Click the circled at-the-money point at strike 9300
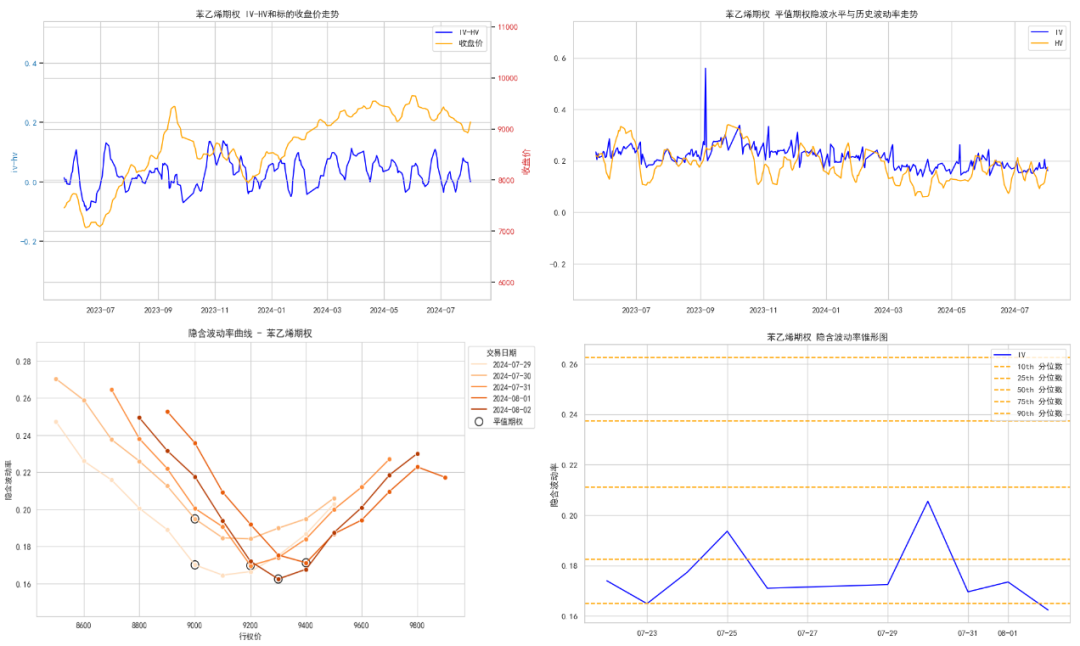The image size is (1080, 646). [278, 580]
